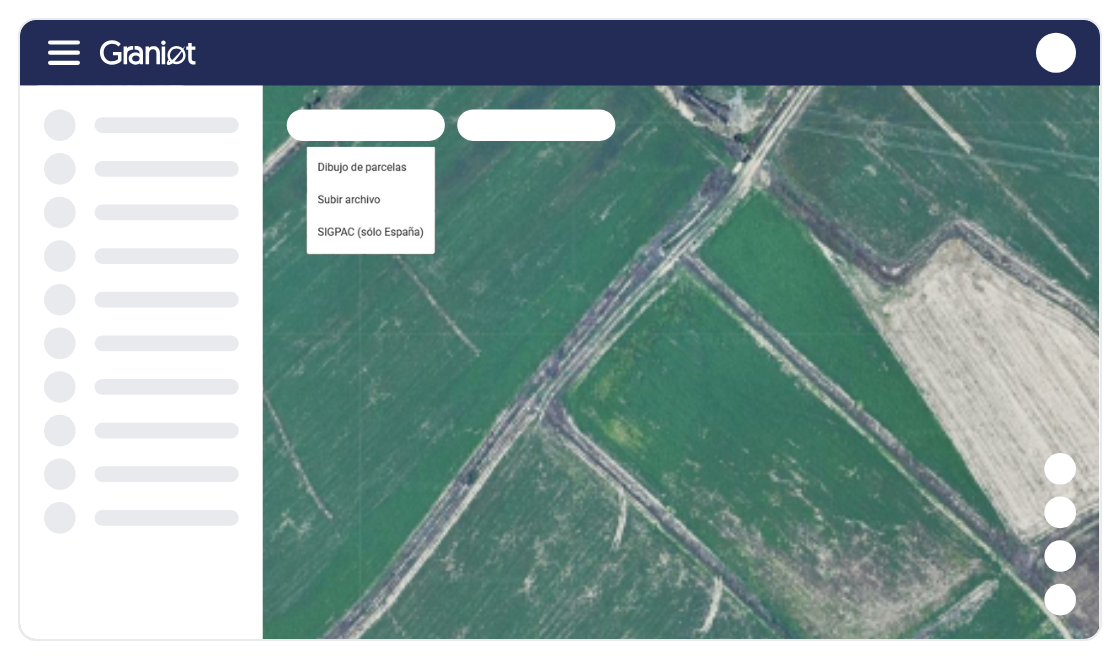Select the "Subir archivo" menu option

pyautogui.click(x=349, y=200)
